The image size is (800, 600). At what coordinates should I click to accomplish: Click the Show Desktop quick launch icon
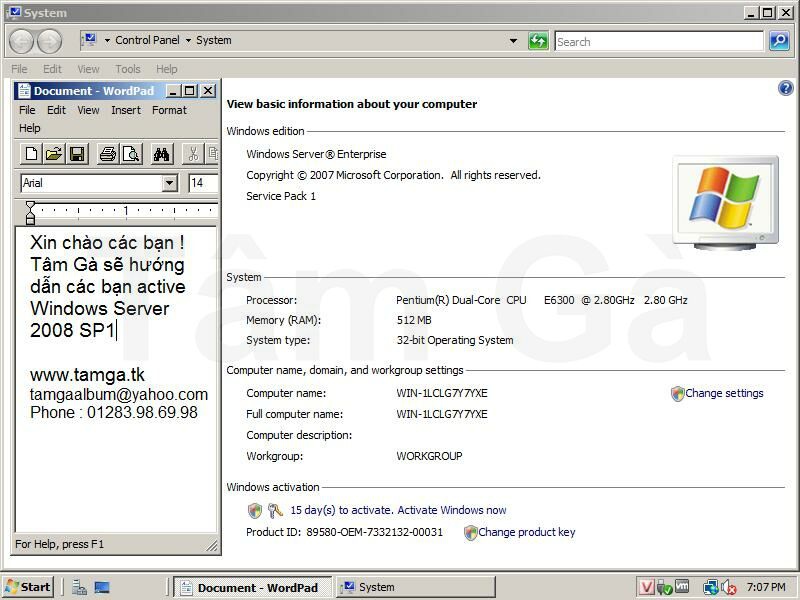click(x=102, y=587)
